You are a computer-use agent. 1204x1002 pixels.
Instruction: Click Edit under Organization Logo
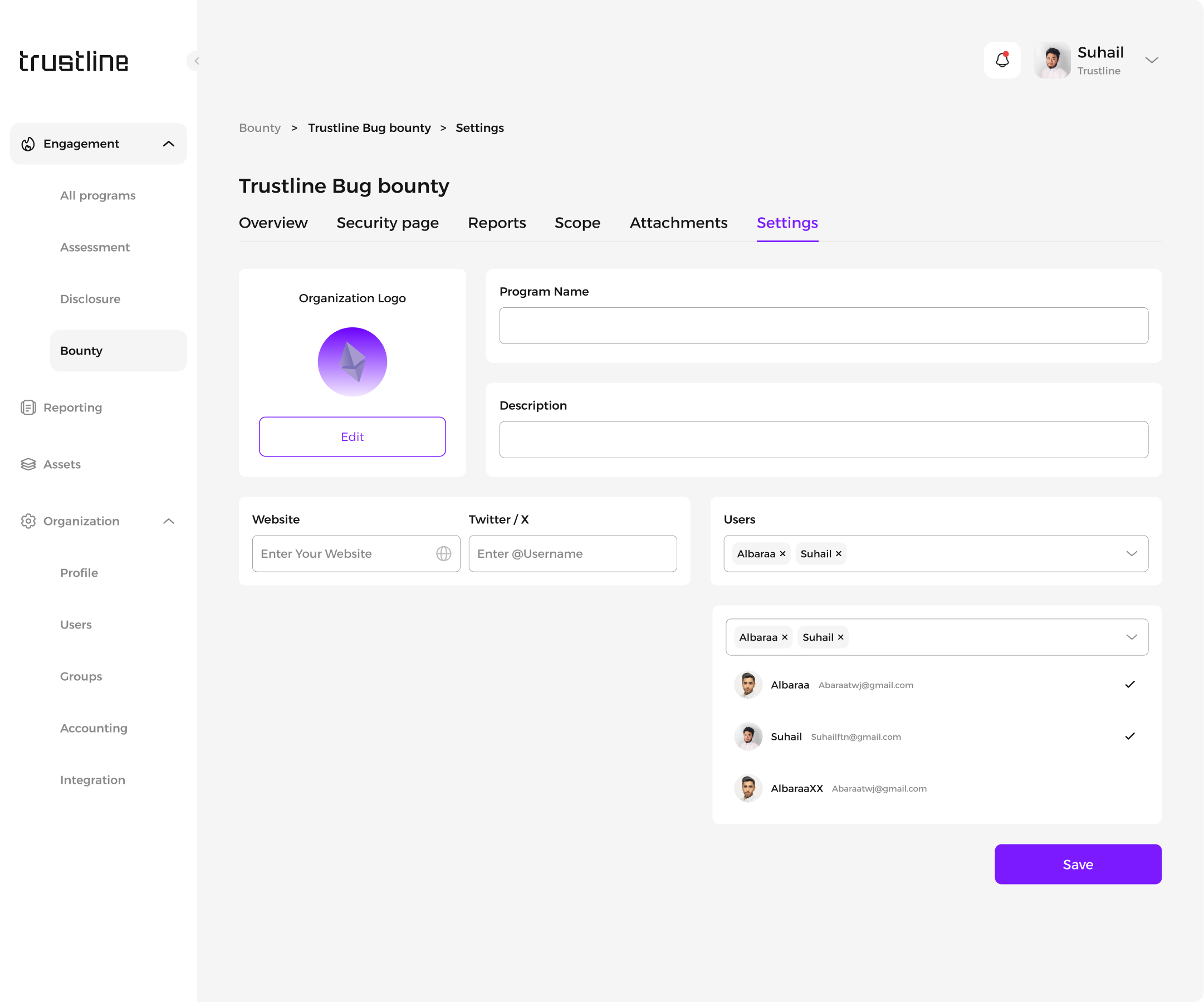pos(352,437)
